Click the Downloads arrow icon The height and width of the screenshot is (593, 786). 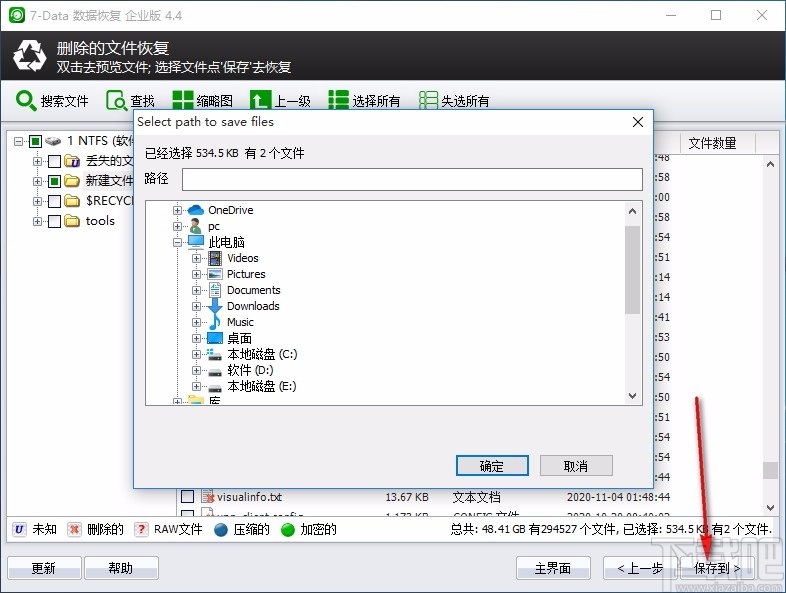pyautogui.click(x=215, y=306)
